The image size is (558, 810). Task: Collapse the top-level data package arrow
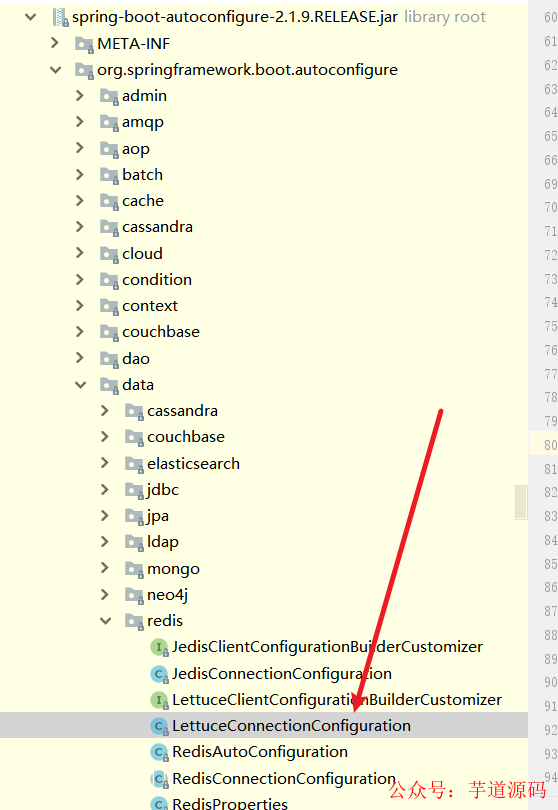(x=81, y=385)
